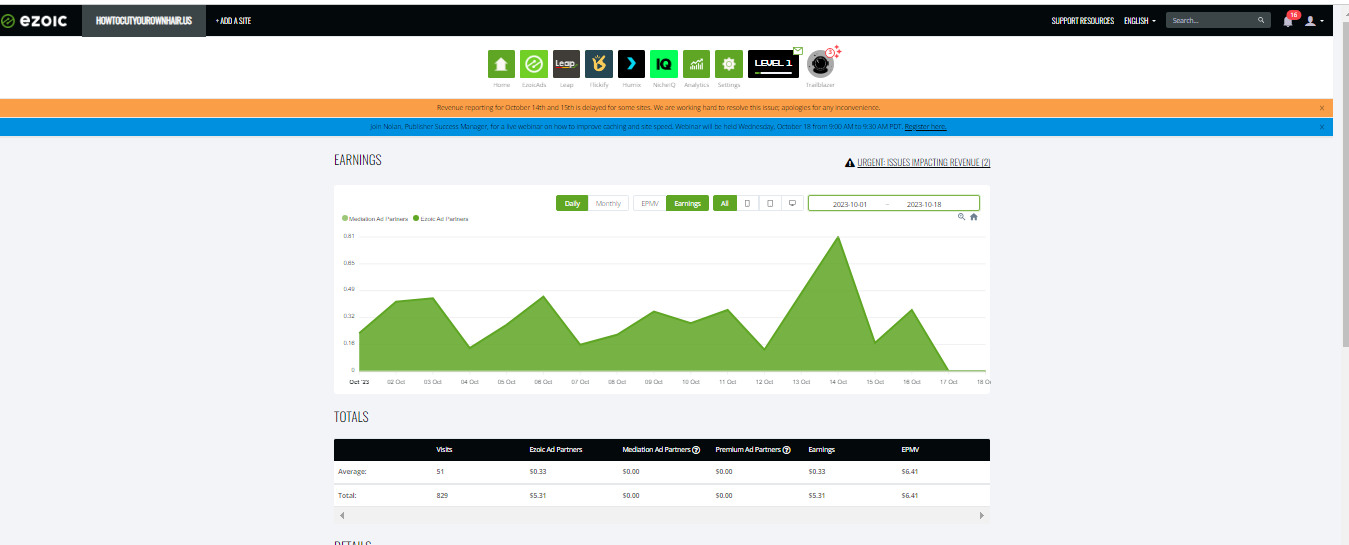This screenshot has height=545, width=1349.
Task: Click the Visits column header
Action: point(445,450)
